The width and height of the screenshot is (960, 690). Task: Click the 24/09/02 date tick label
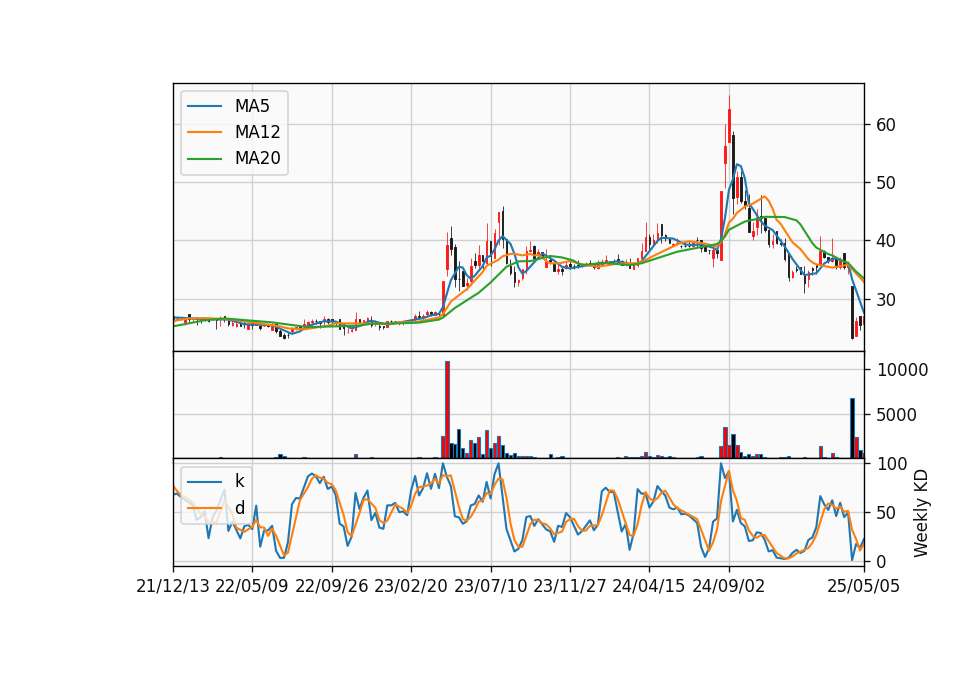pos(729,586)
